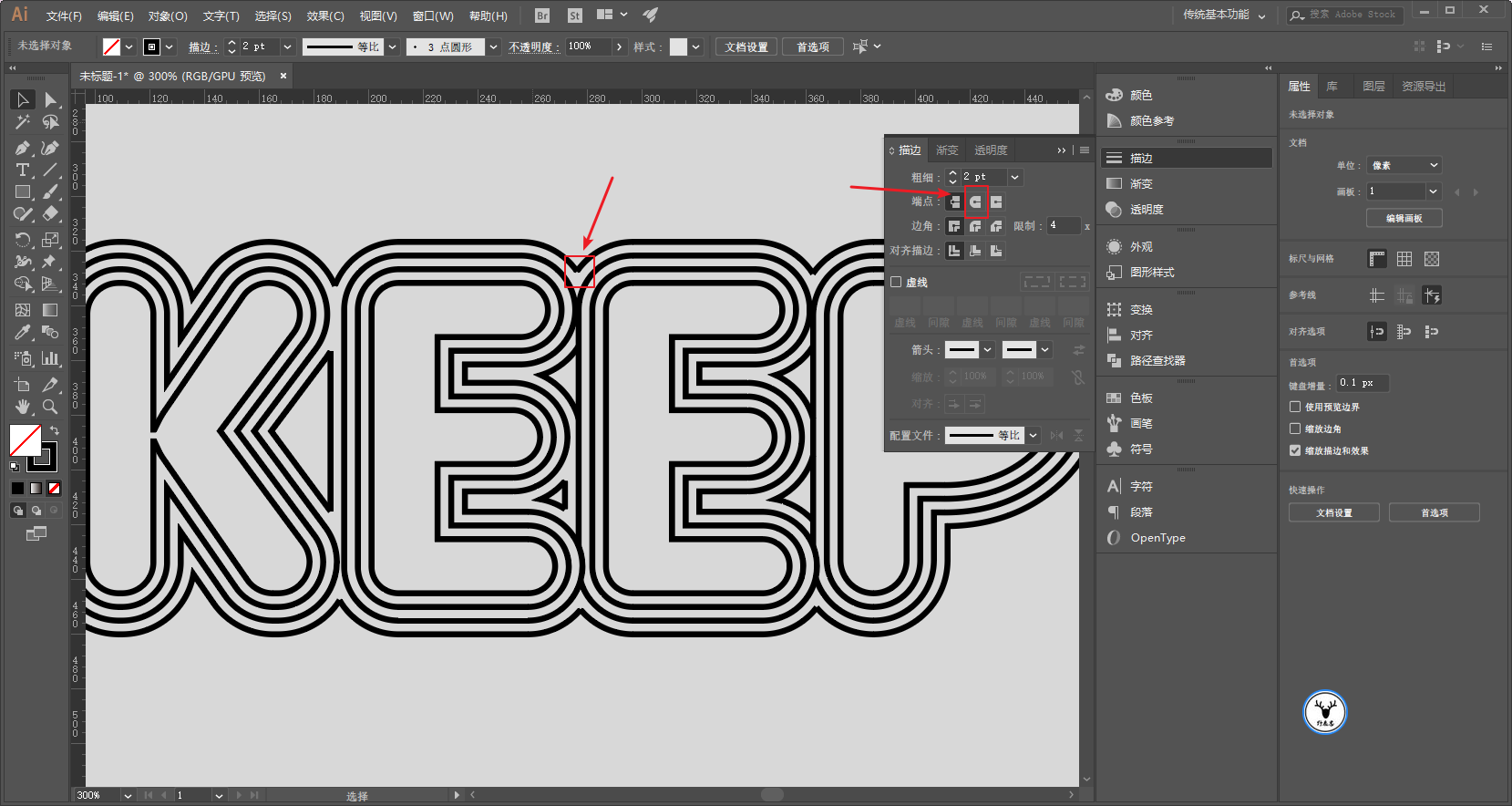Viewport: 1512px width, 806px height.
Task: Select the Eraser tool
Action: (x=50, y=214)
